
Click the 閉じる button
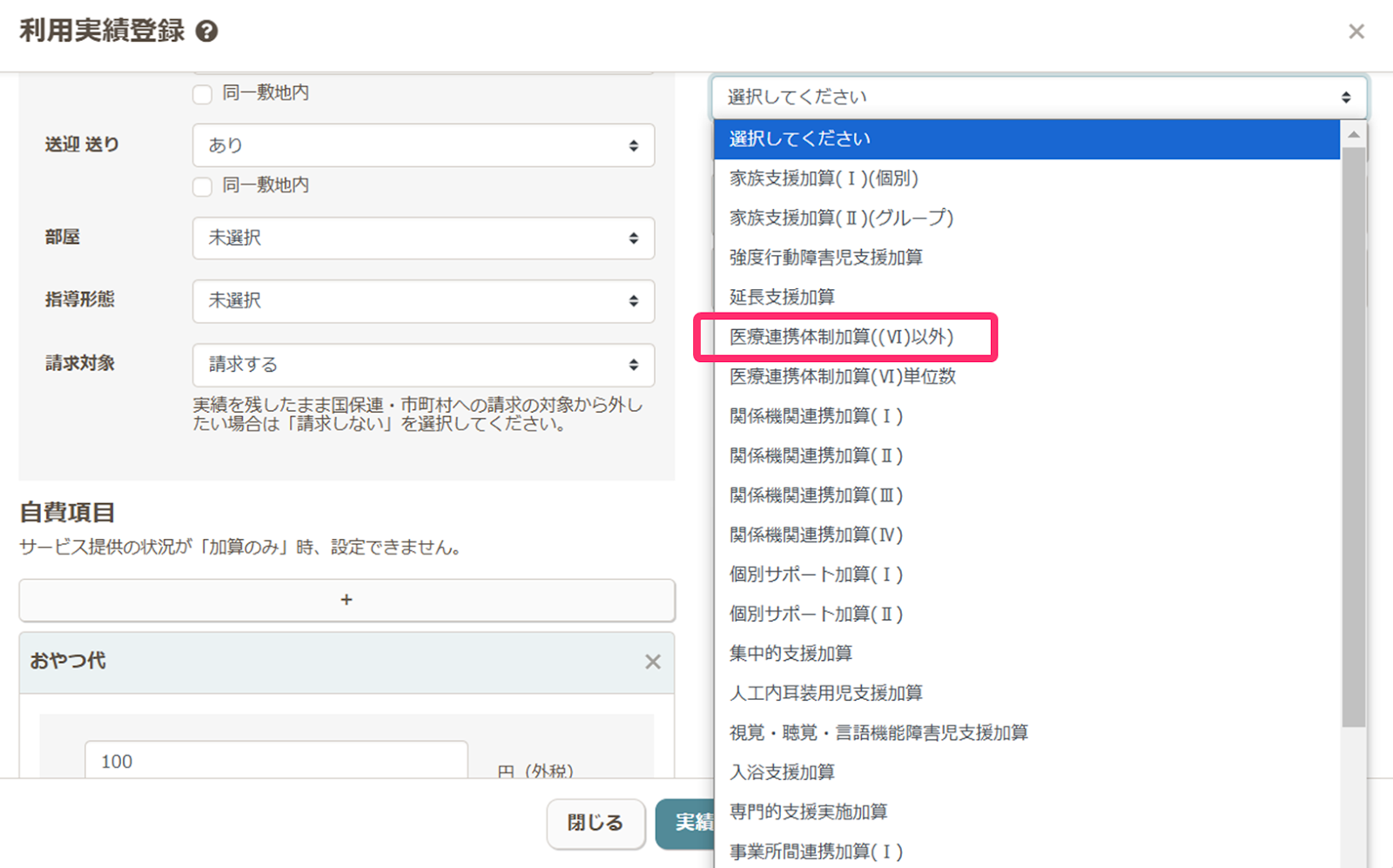(x=596, y=823)
